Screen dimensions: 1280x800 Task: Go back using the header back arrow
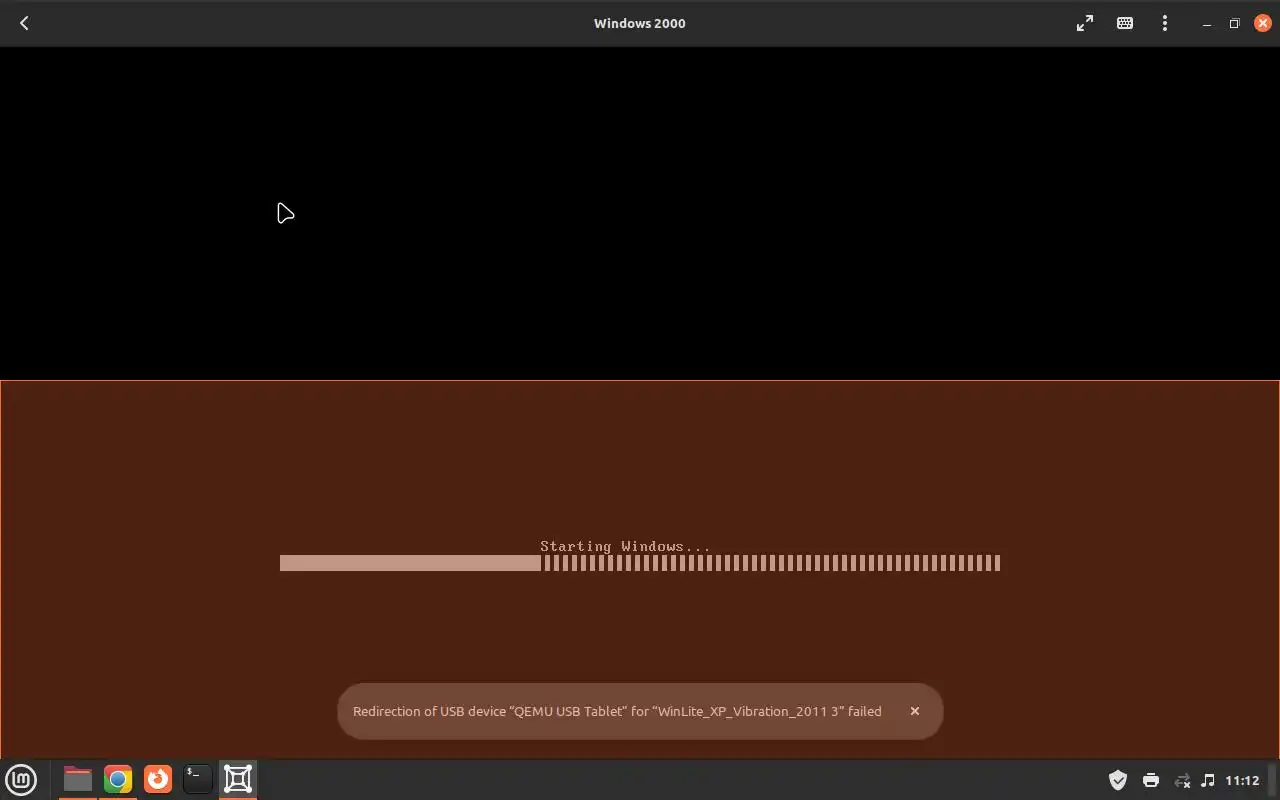[24, 23]
